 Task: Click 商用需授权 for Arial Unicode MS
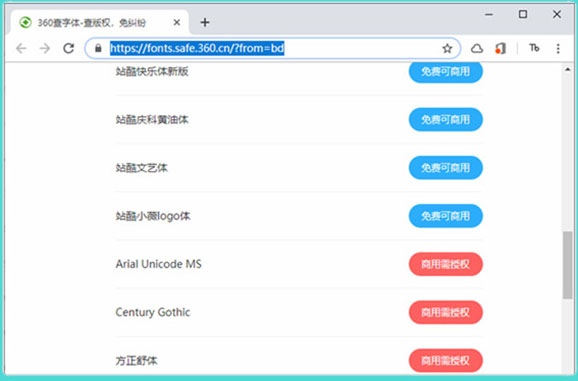446,264
